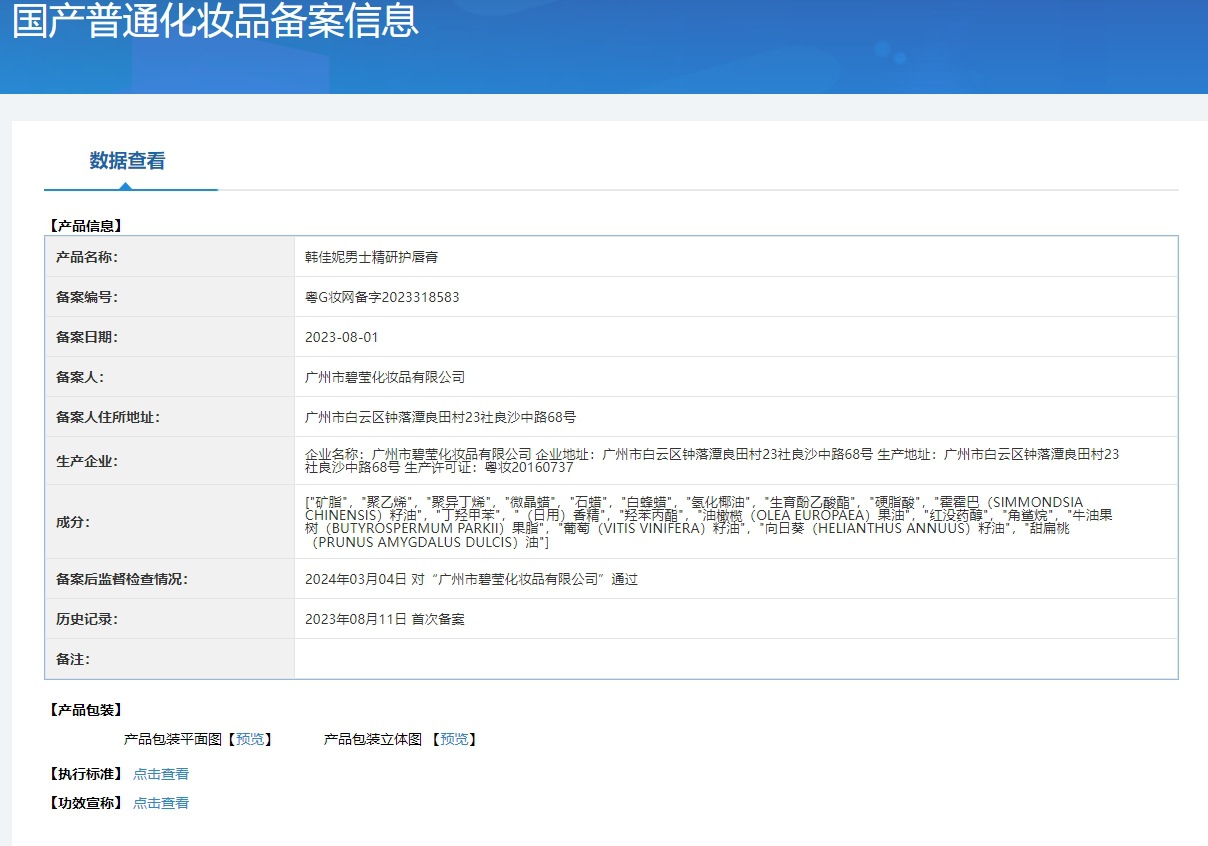
Task: Select history record 2023年08月11日 首次备案
Action: (385, 619)
